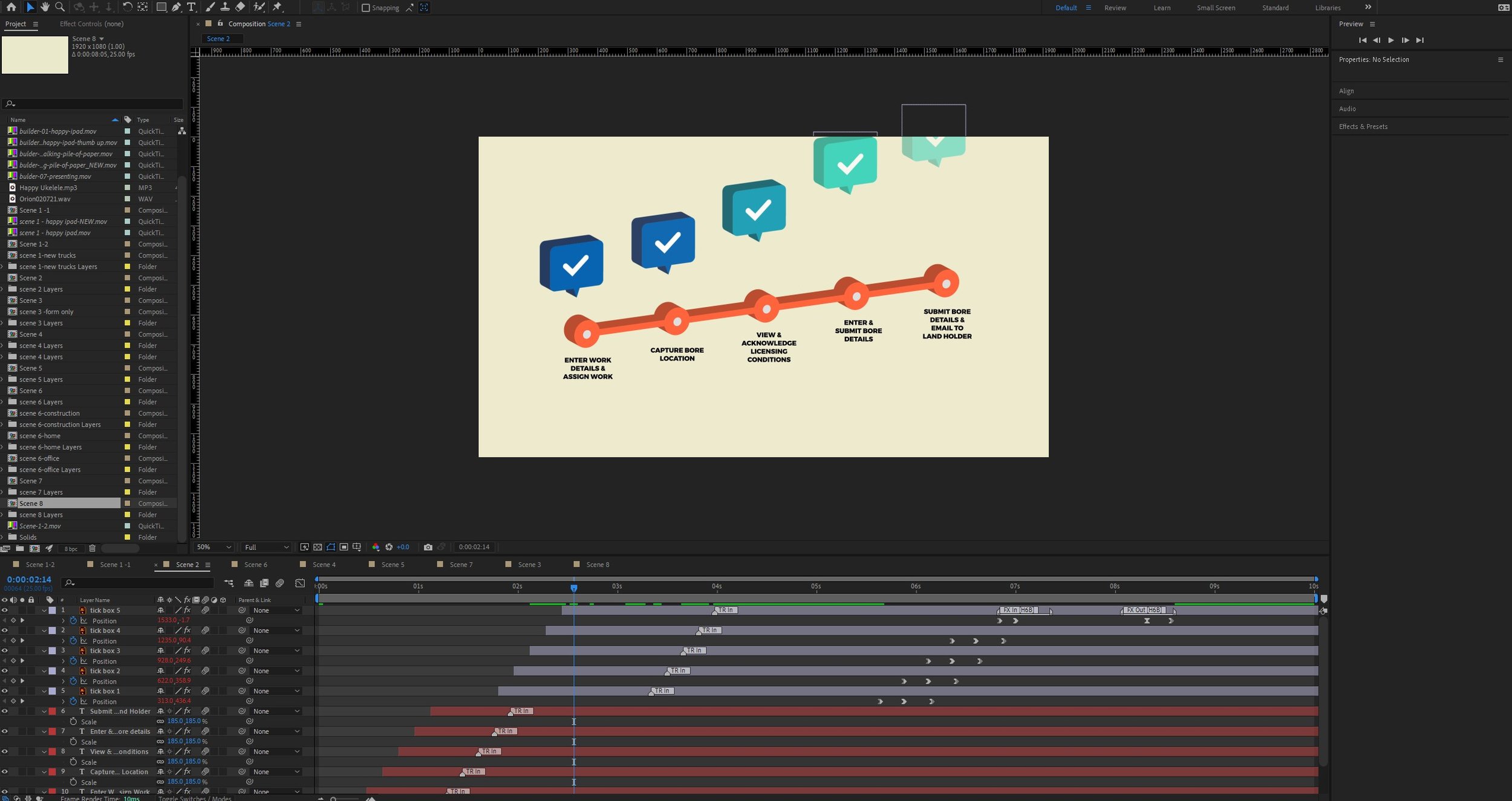Image resolution: width=1512 pixels, height=801 pixels.
Task: Toggle the transparency grid icon
Action: pos(318,547)
